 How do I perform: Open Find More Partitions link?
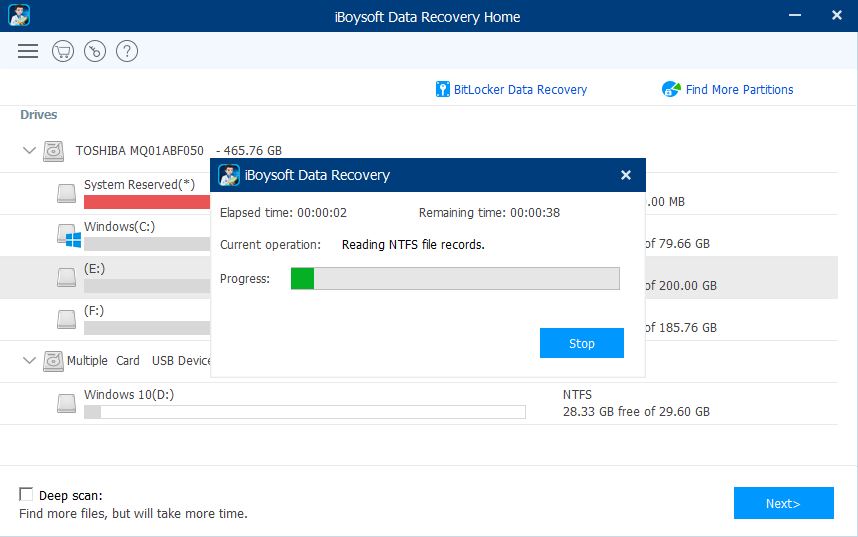739,90
